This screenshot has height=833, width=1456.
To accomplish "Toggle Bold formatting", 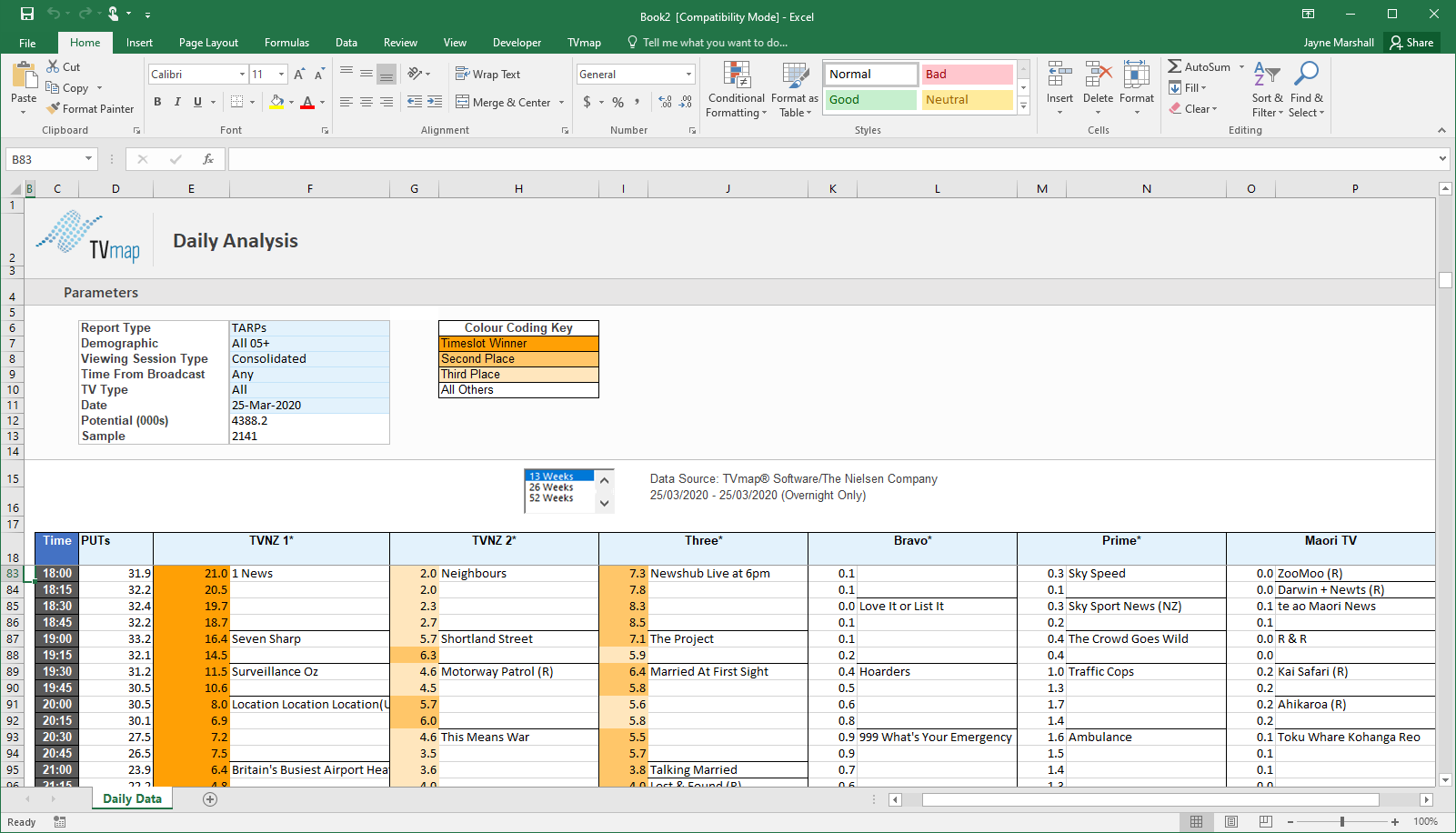I will tap(157, 102).
